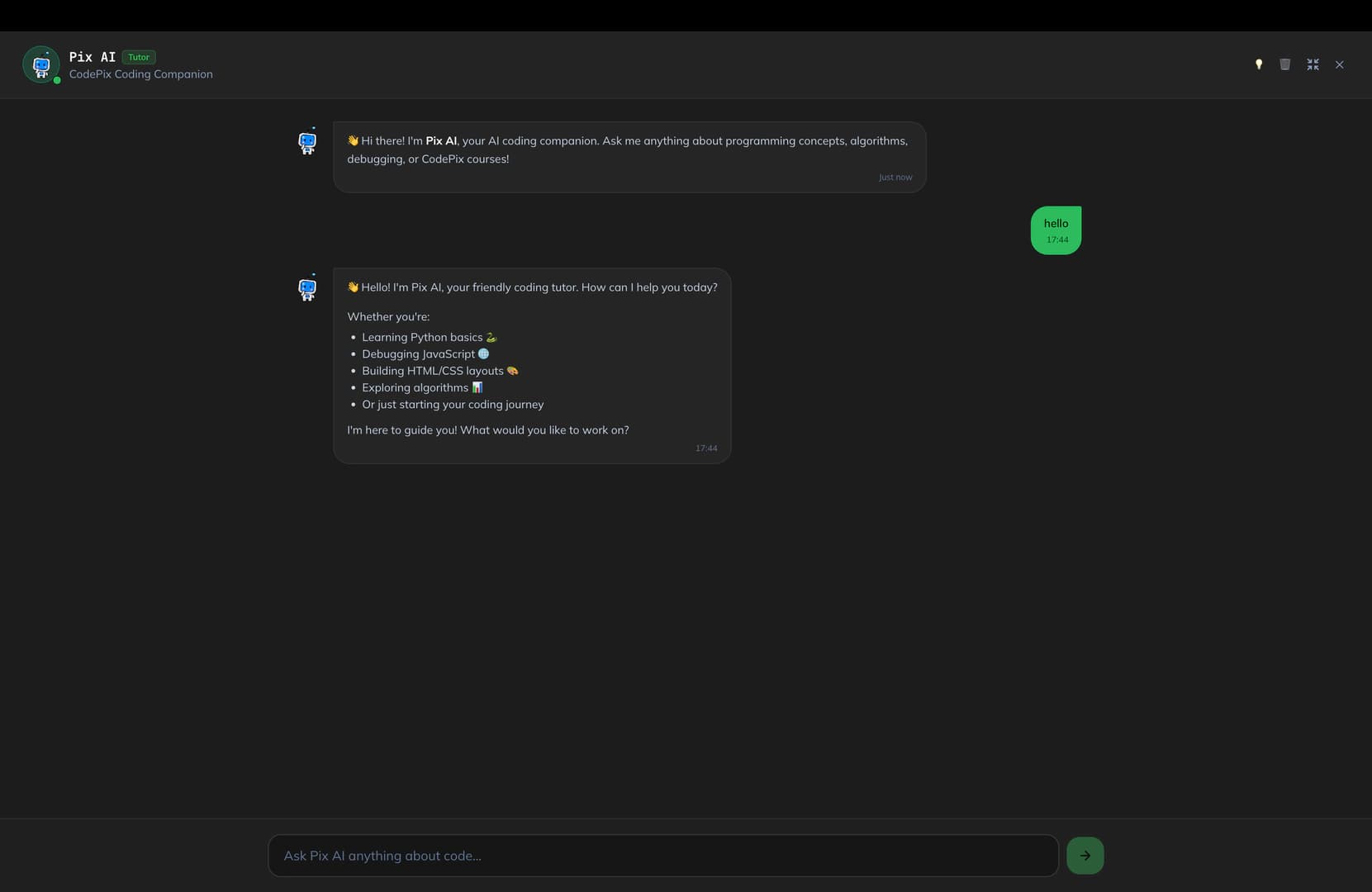Screen dimensions: 1372x892
Task: Click the 'Exploring algorithms' bullet item
Action: pyautogui.click(x=422, y=387)
